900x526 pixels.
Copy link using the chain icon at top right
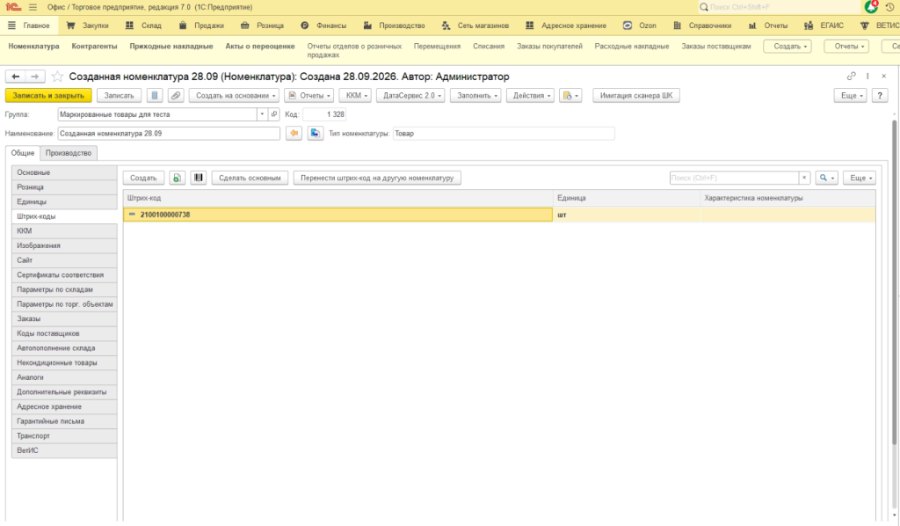point(851,76)
